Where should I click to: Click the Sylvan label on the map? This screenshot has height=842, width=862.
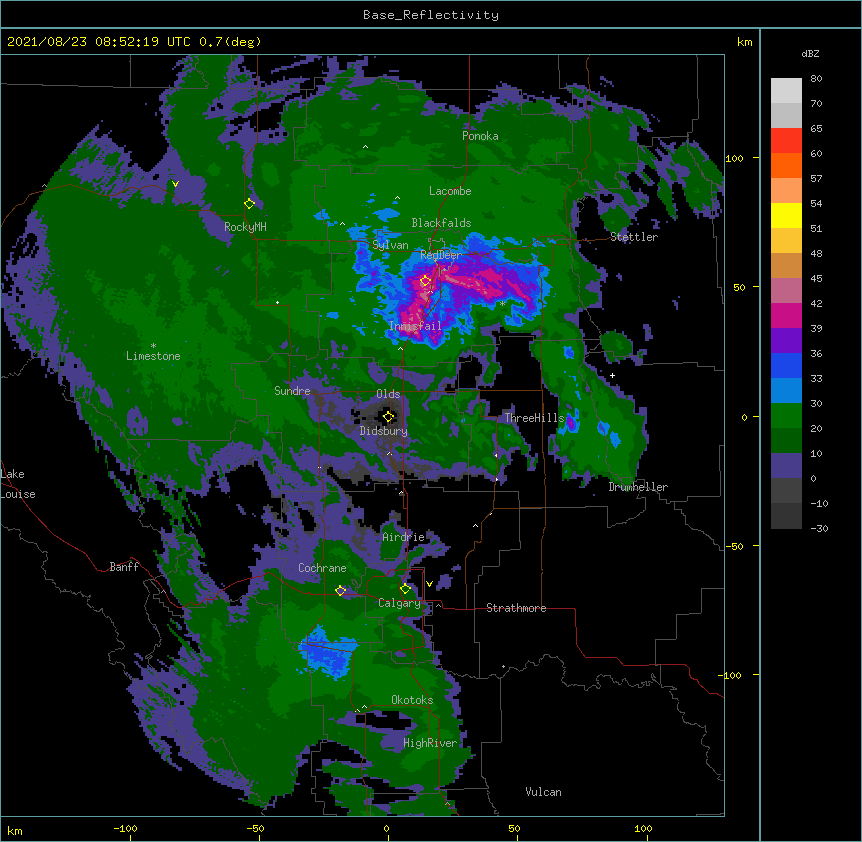point(390,245)
